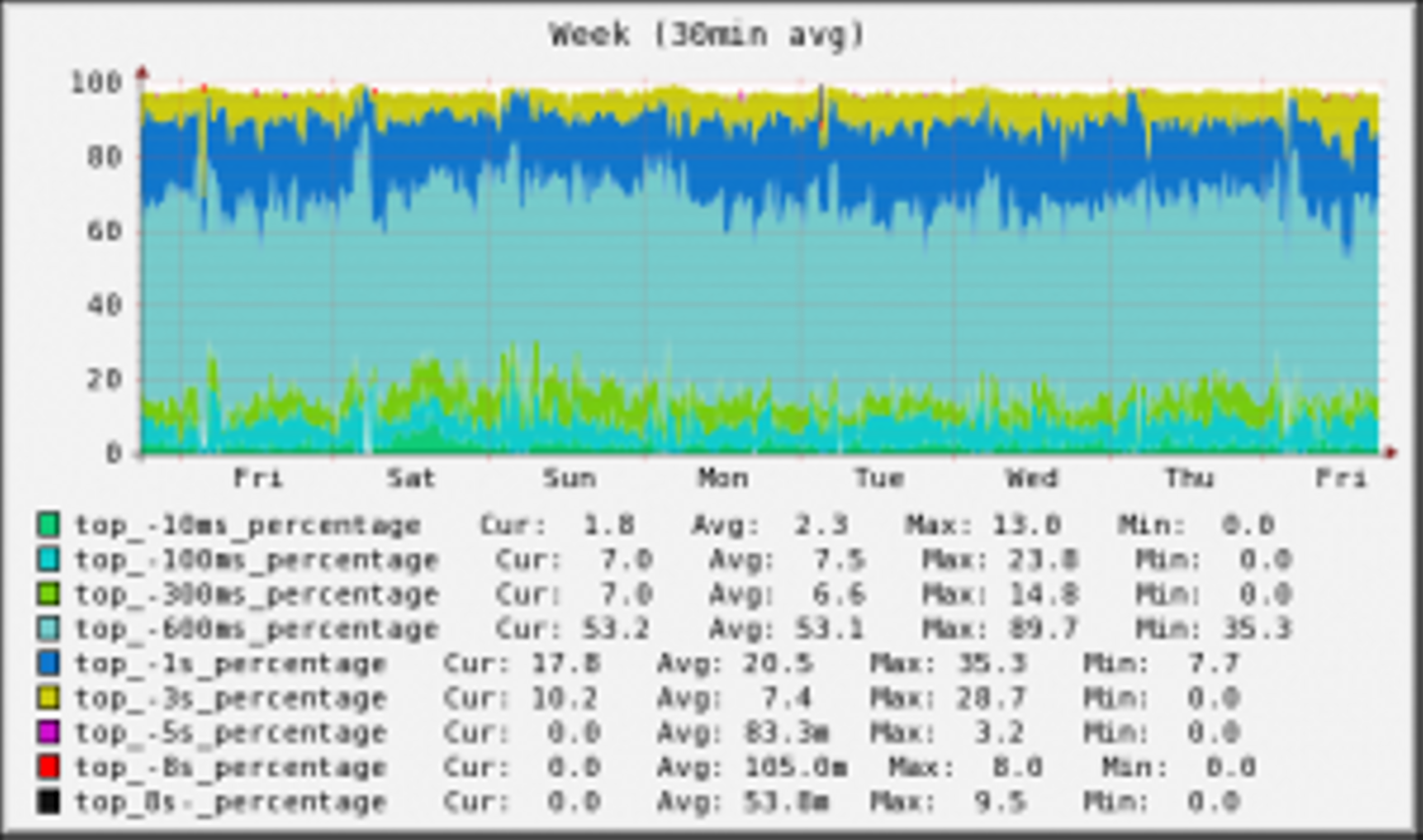This screenshot has width=1423, height=840.
Task: Select the yellow top_-3s_percentage legend swatch
Action: pyautogui.click(x=47, y=698)
